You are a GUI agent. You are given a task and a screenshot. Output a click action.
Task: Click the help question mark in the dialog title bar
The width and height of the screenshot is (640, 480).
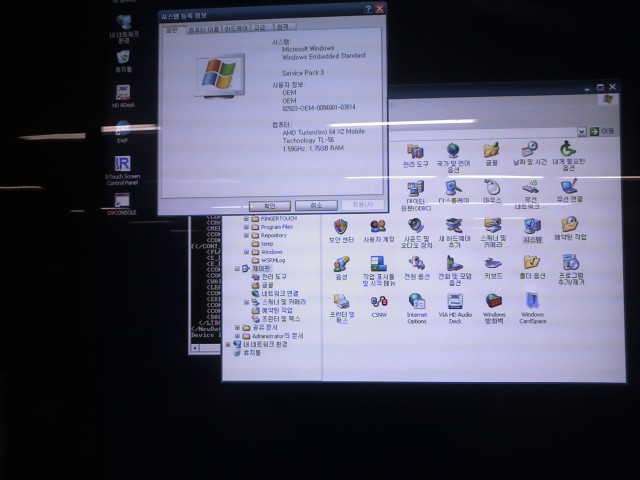click(368, 9)
